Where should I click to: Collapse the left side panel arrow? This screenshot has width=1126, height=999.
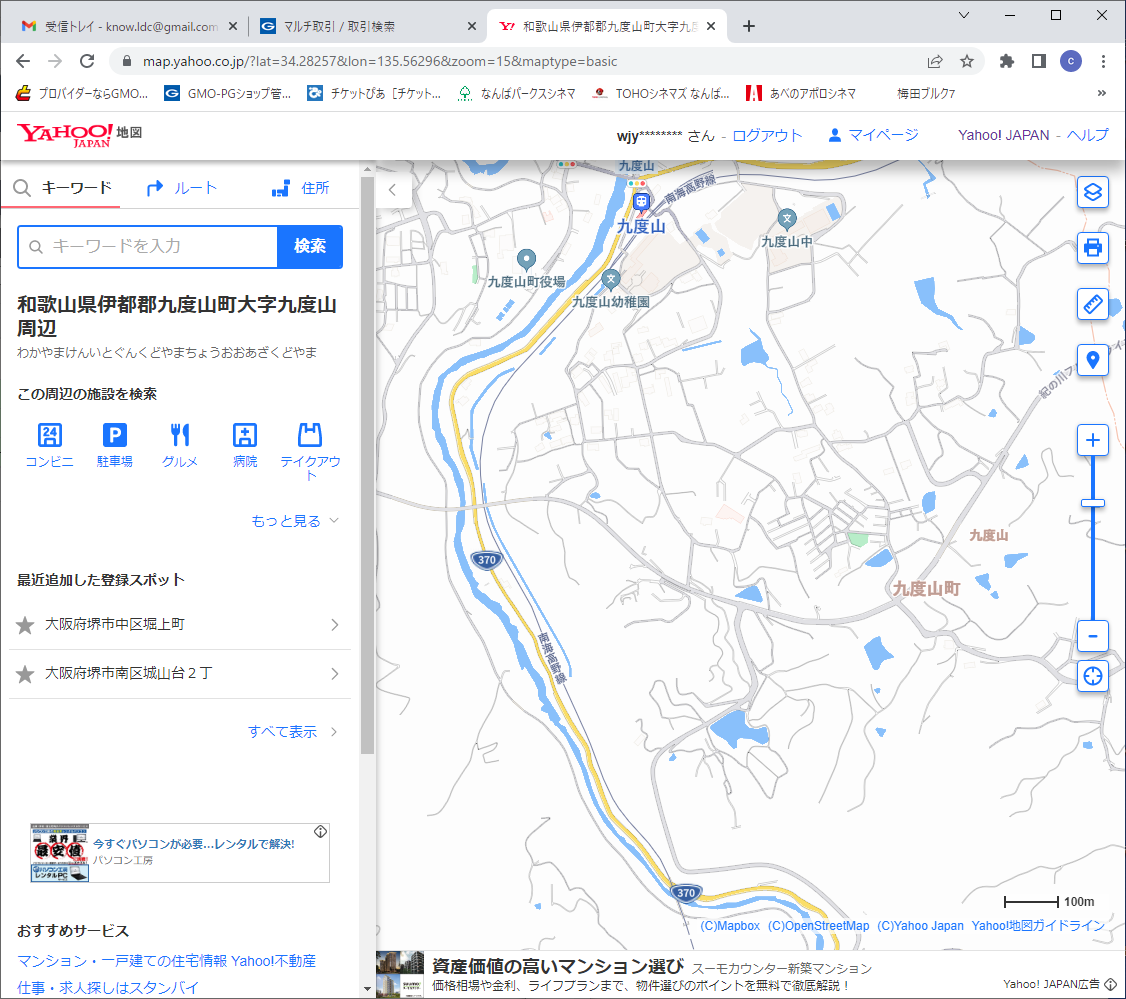click(x=393, y=189)
